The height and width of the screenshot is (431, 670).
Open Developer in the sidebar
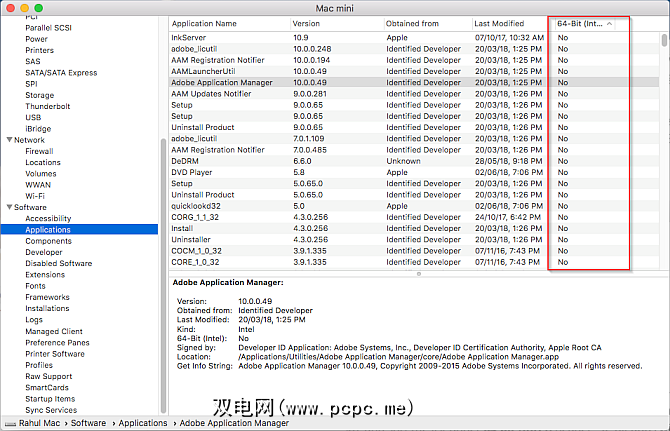(x=44, y=252)
